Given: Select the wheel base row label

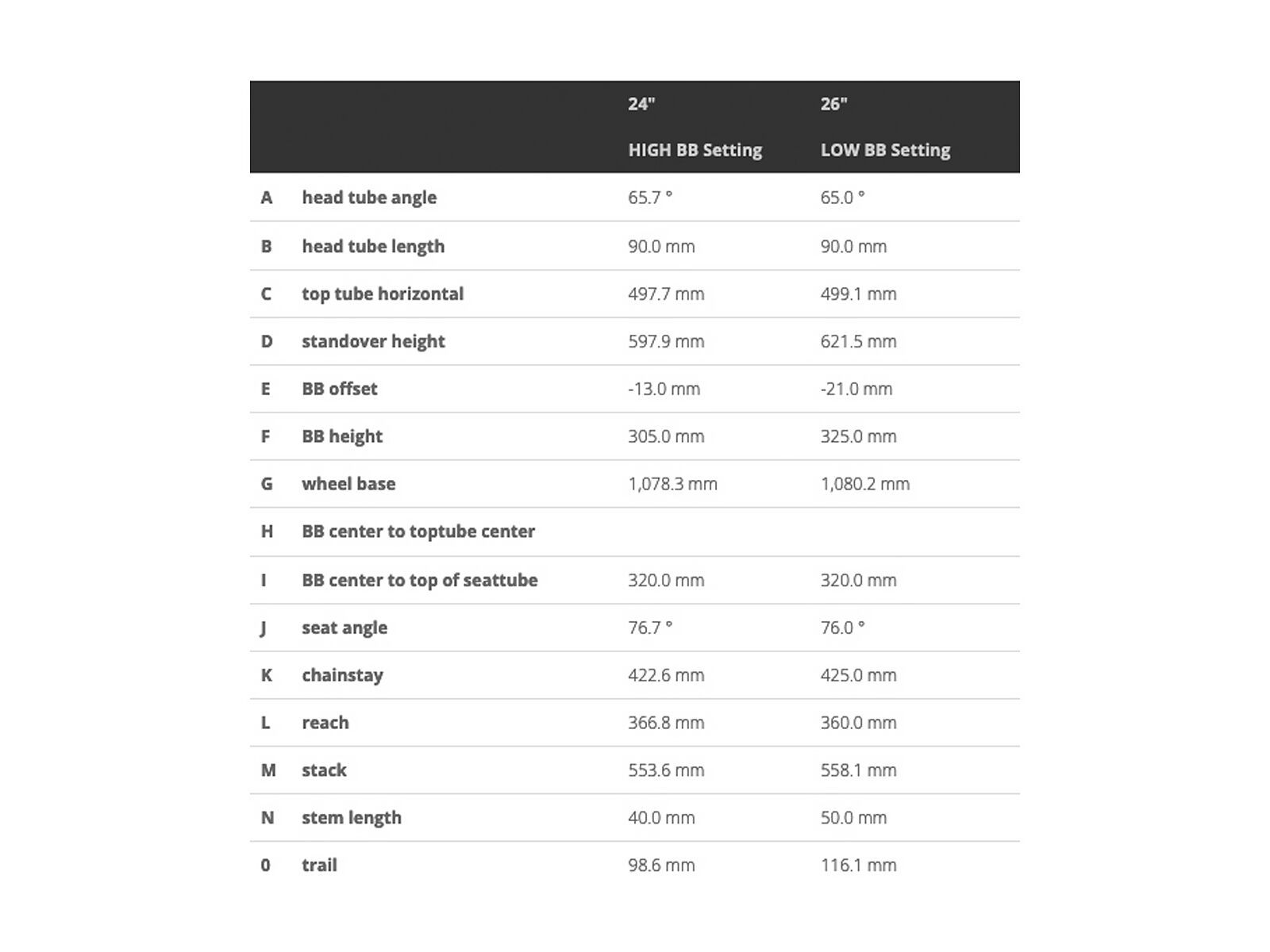Looking at the screenshot, I should (x=348, y=484).
